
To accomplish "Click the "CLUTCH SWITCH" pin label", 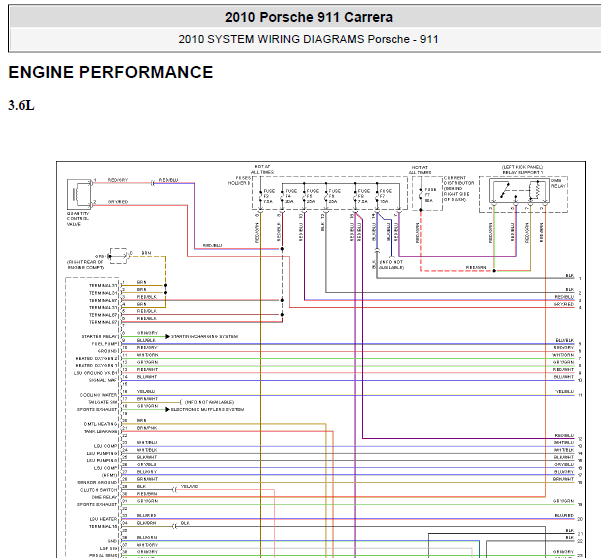I will 99,490.
